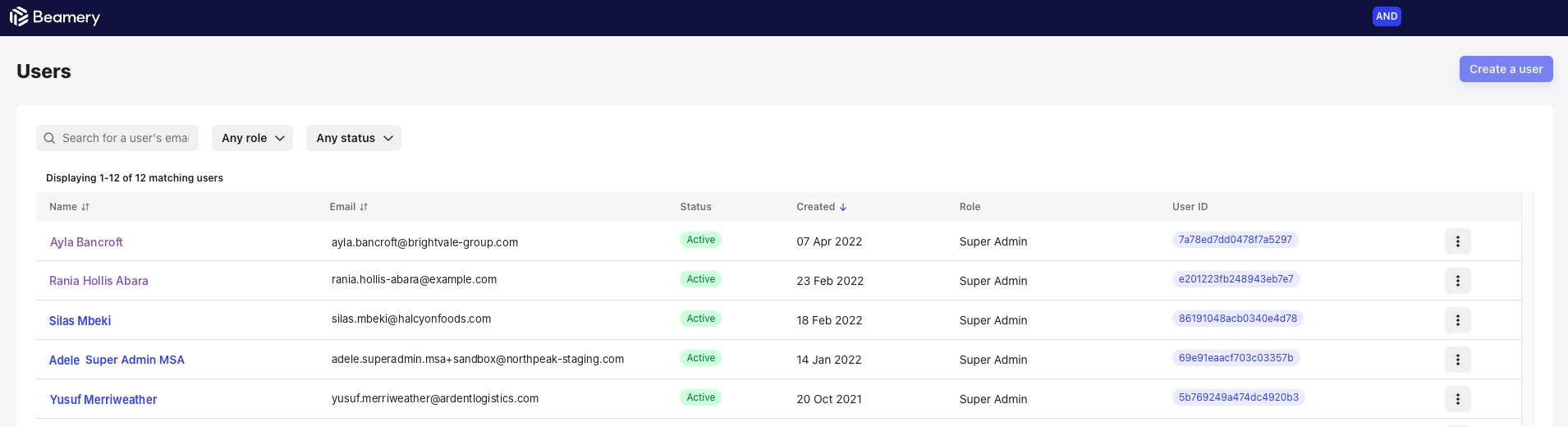Expand the Any status filter
This screenshot has height=427, width=1568.
(x=354, y=138)
